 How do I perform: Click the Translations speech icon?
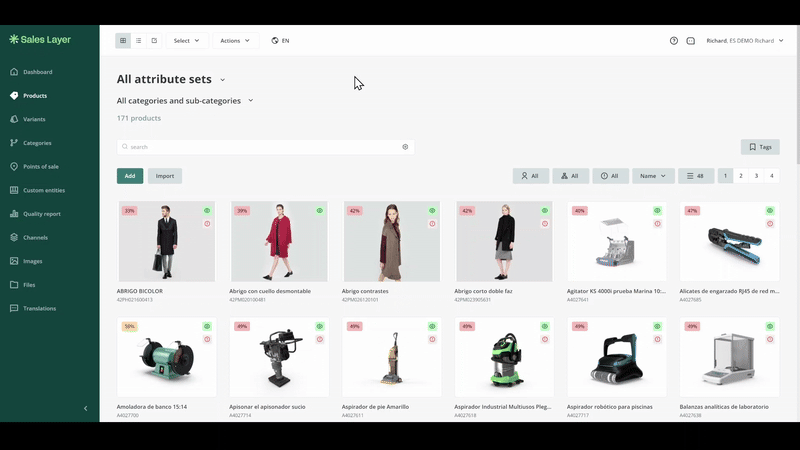pyautogui.click(x=14, y=308)
